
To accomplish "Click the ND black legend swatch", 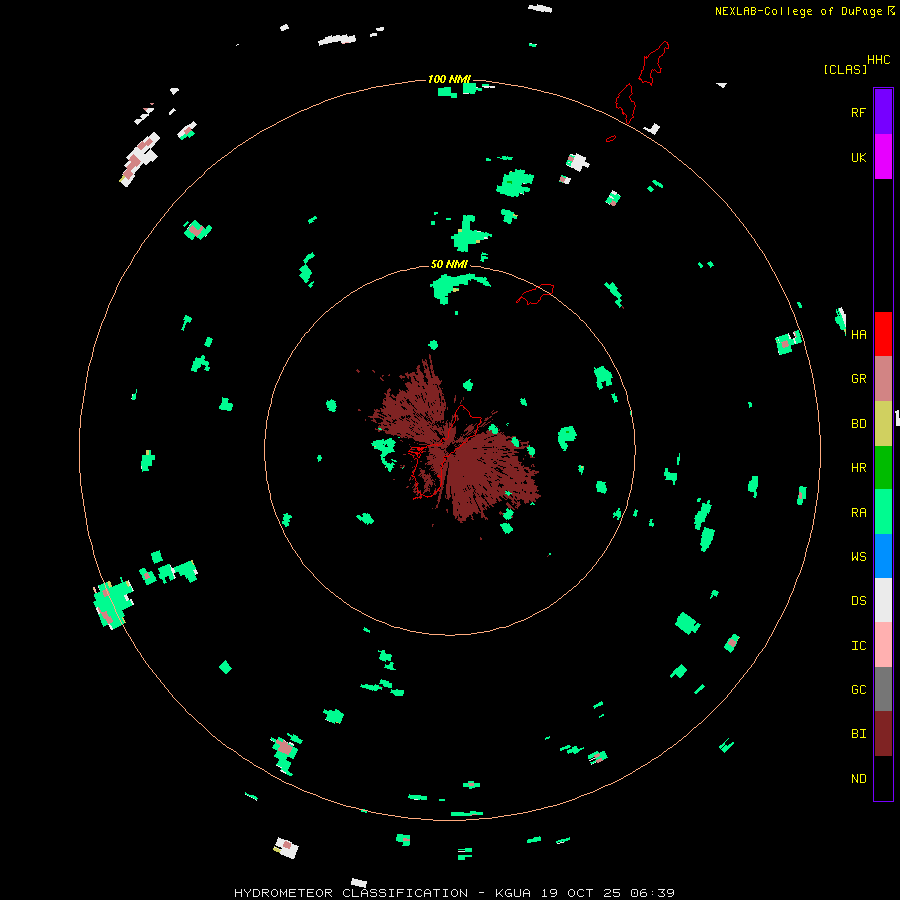I will pyautogui.click(x=883, y=778).
